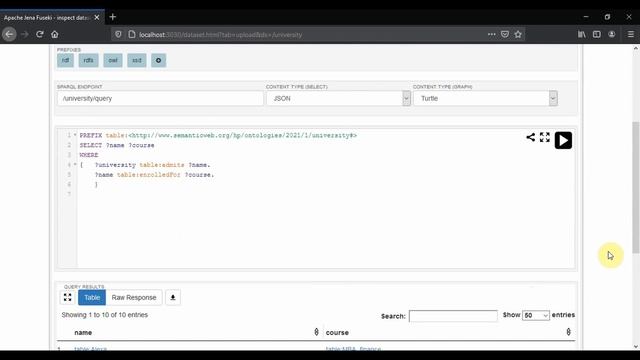Screen dimensions: 640x360
Task: Show tracking protection shield info
Action: point(118,34)
